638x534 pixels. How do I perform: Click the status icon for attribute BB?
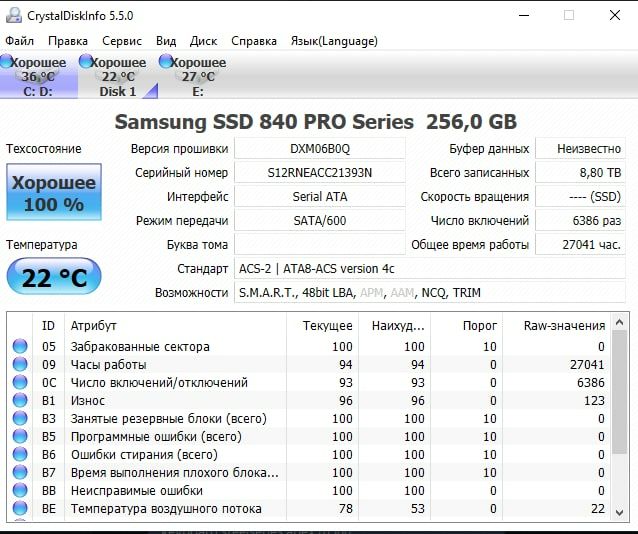20,490
